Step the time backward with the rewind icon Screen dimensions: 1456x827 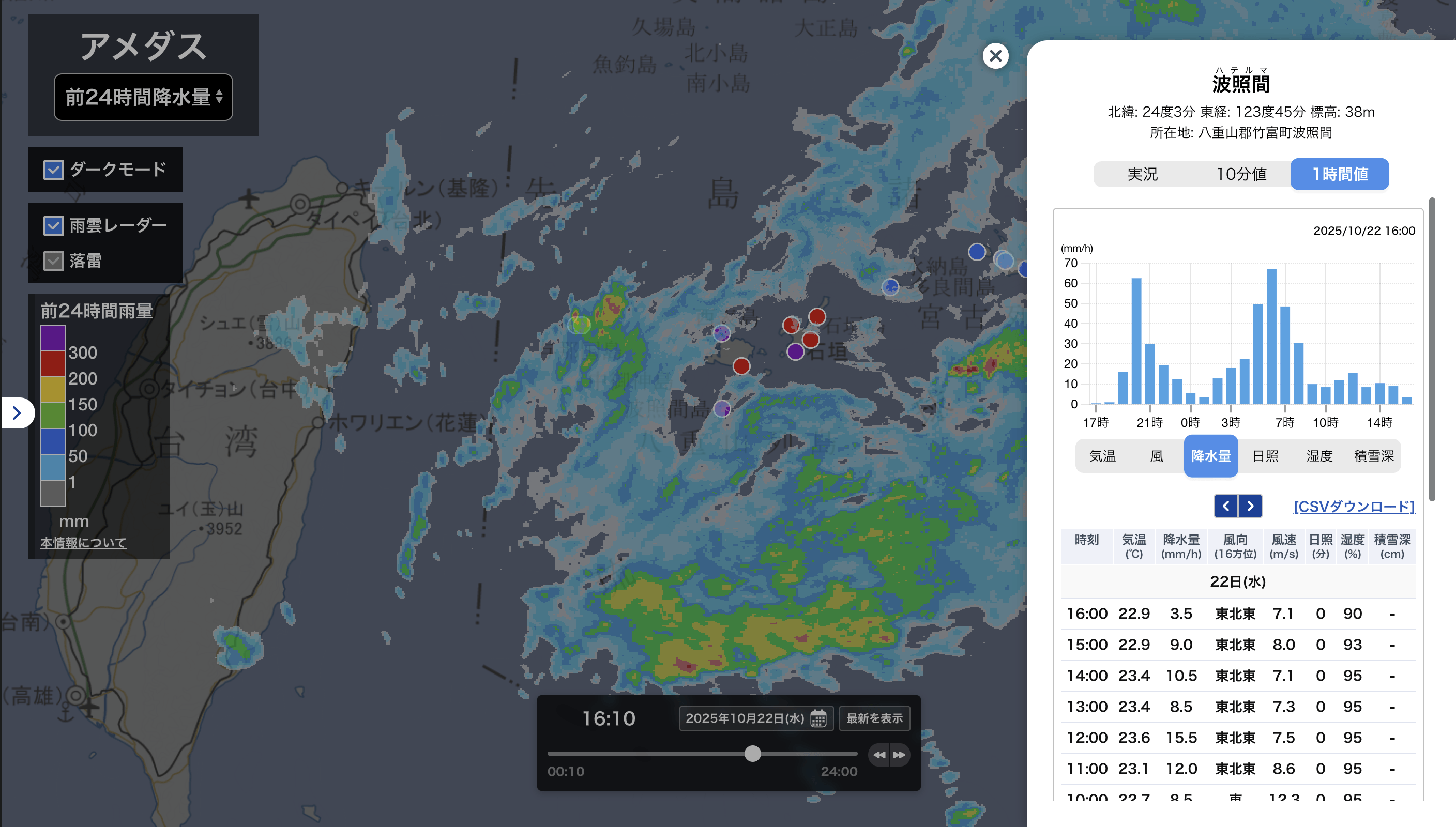tap(879, 755)
